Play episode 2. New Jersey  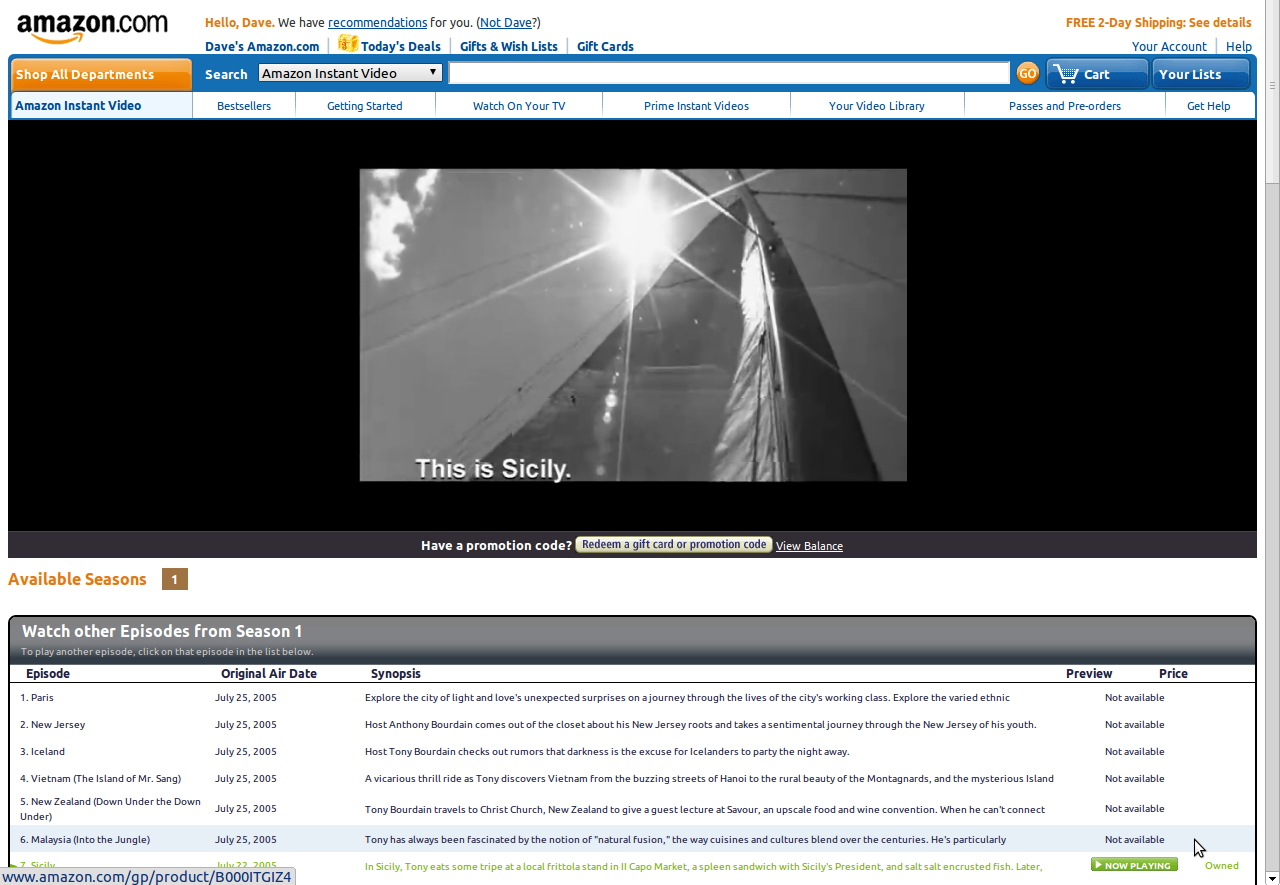(53, 725)
